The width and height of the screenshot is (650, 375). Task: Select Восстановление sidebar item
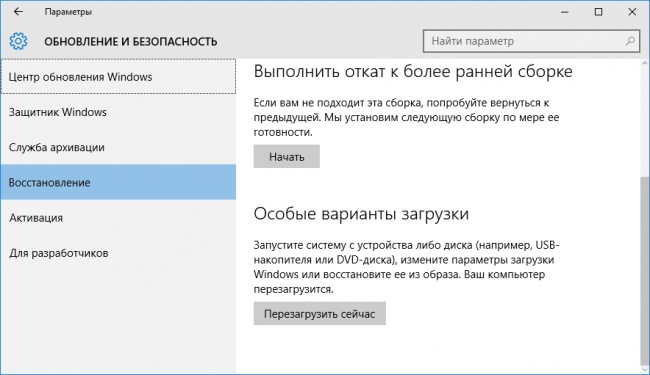point(119,182)
